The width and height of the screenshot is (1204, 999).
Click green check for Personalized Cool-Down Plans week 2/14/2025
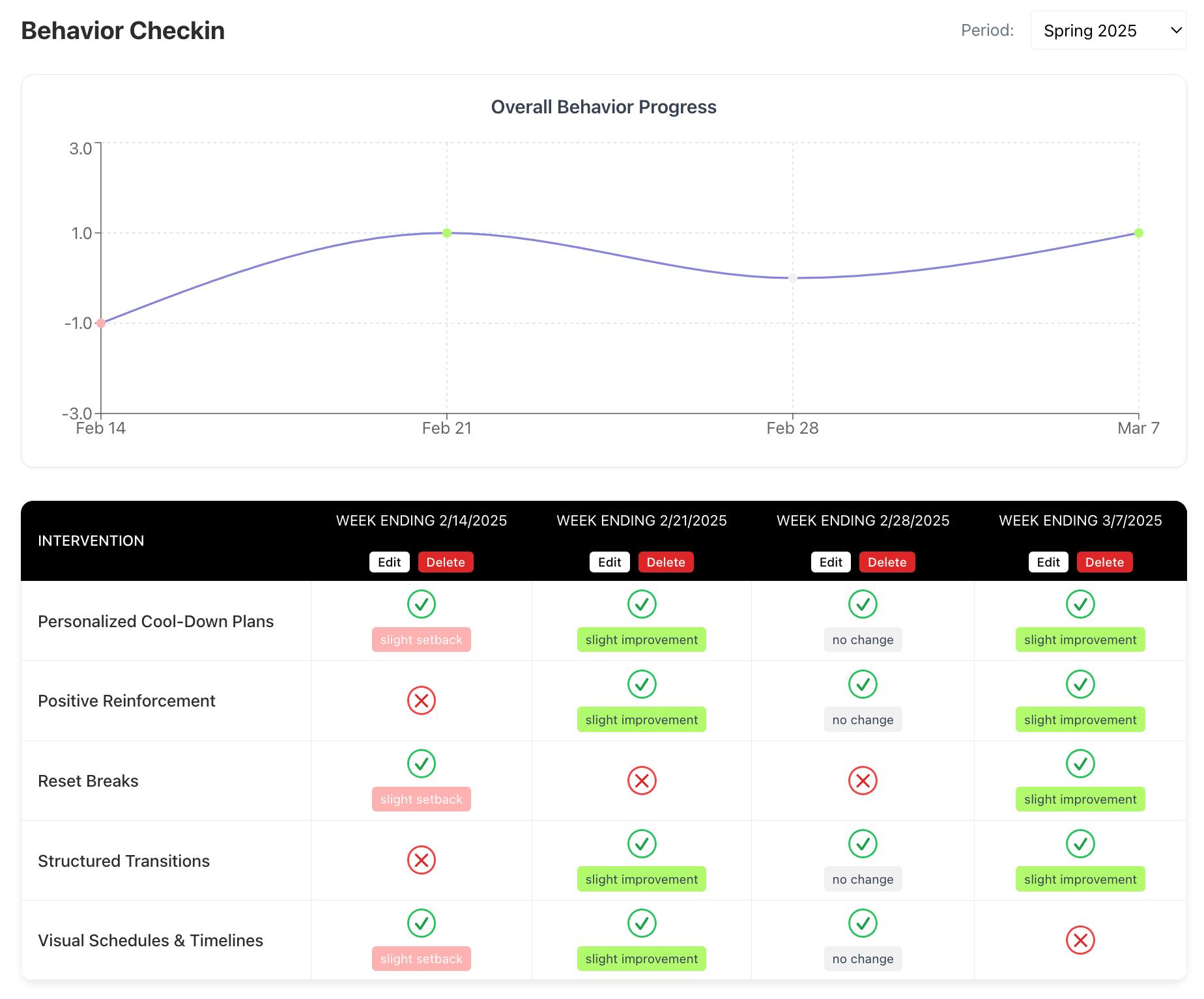tap(422, 604)
